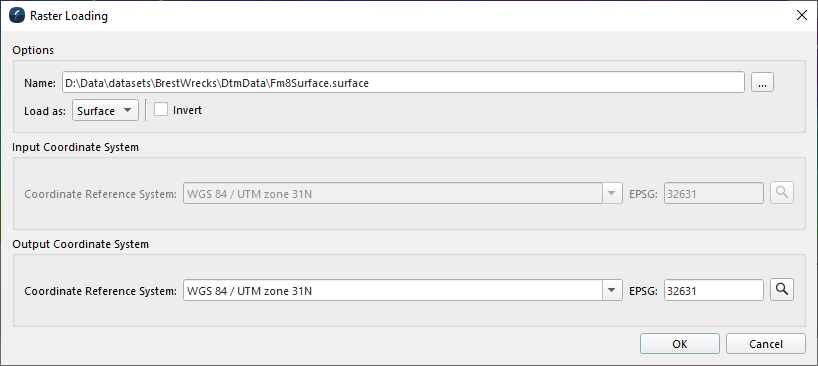Cancel the Raster Loading dialog
818x366 pixels.
click(765, 344)
